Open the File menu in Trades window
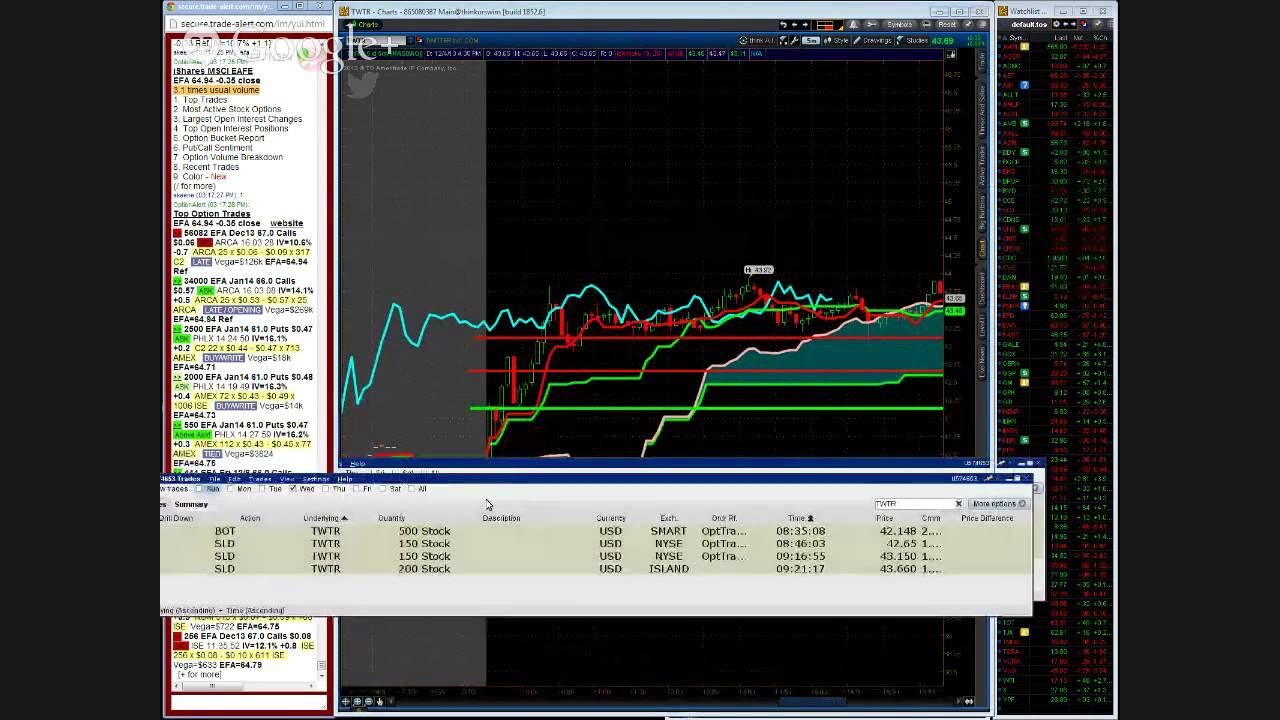Image resolution: width=1280 pixels, height=720 pixels. click(214, 479)
